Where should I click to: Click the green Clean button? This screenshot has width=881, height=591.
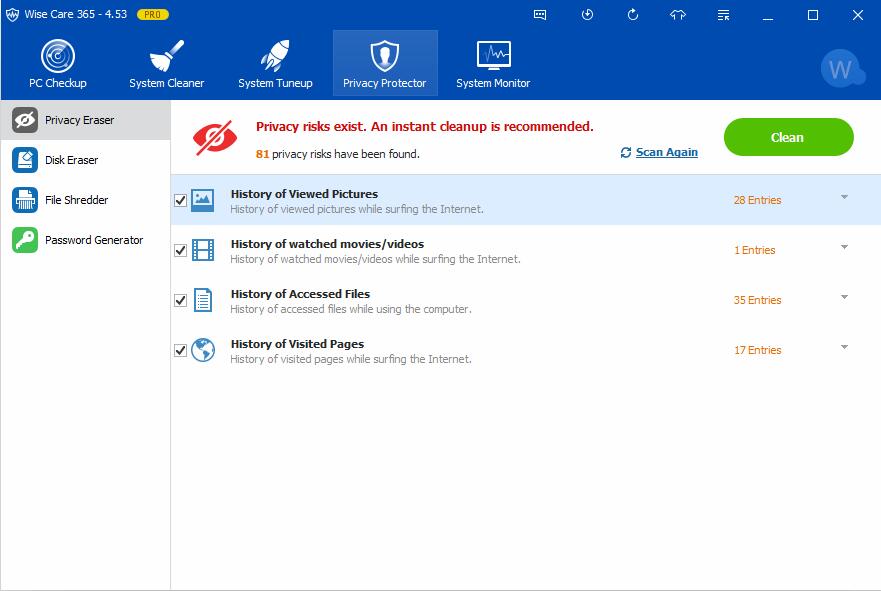pos(788,137)
